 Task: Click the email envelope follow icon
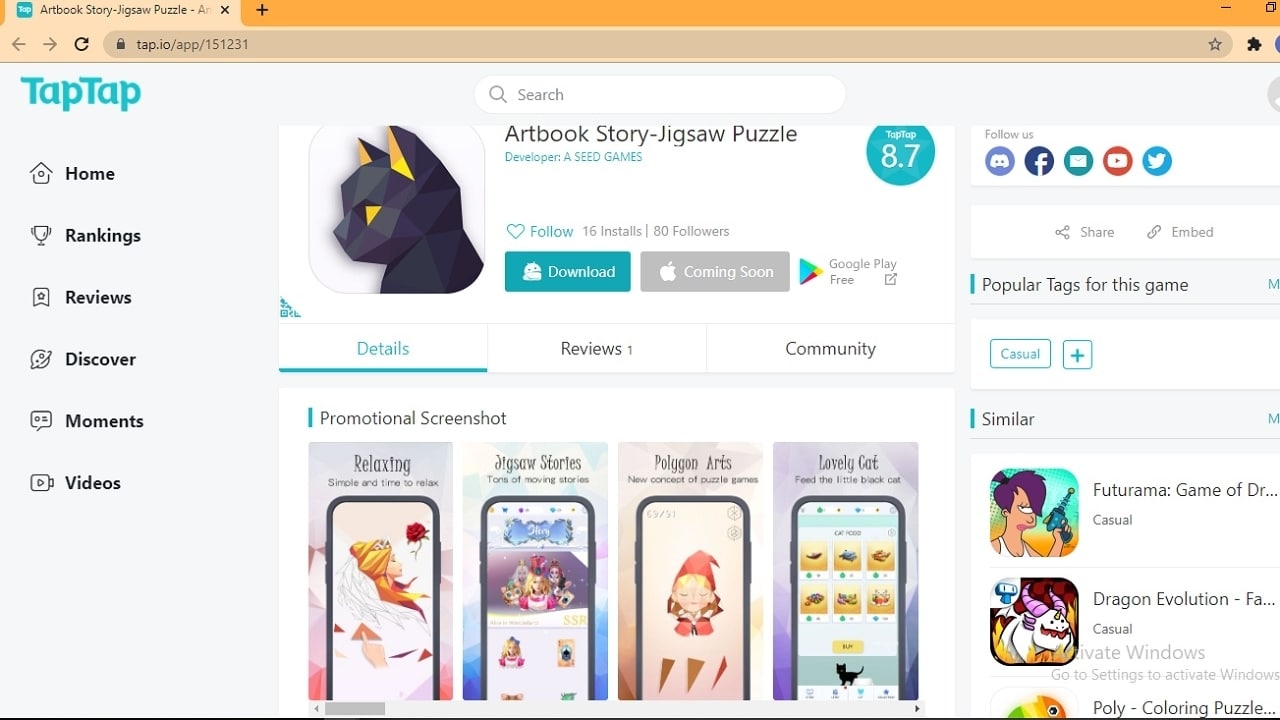[x=1078, y=161]
